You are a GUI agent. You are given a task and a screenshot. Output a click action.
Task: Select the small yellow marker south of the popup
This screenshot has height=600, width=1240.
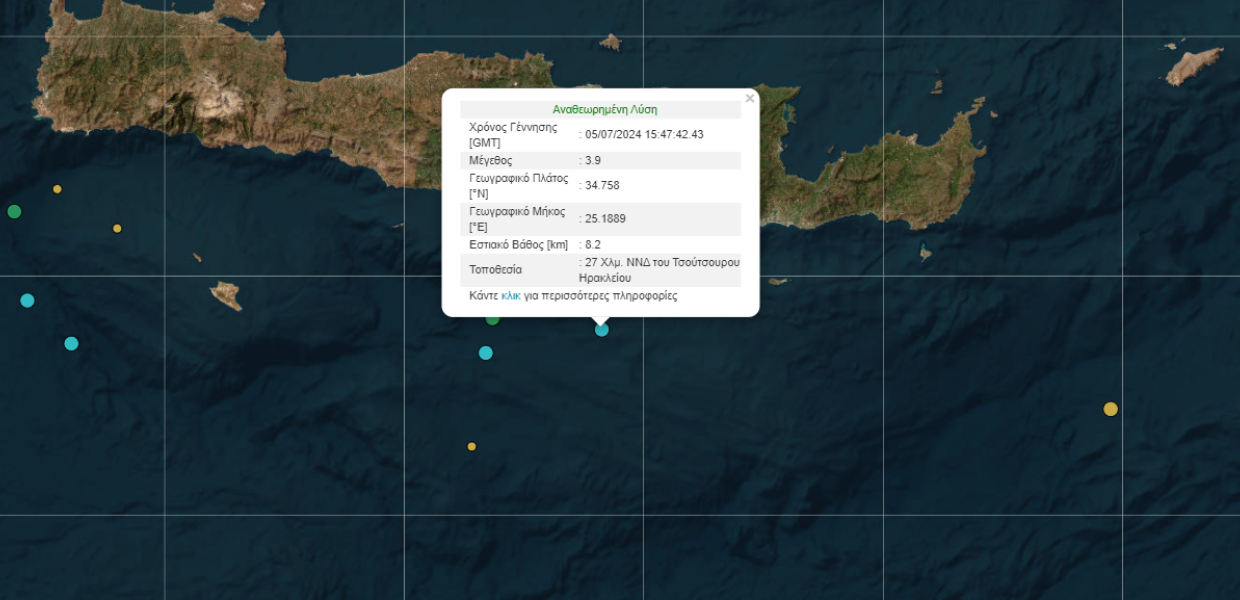[x=472, y=446]
